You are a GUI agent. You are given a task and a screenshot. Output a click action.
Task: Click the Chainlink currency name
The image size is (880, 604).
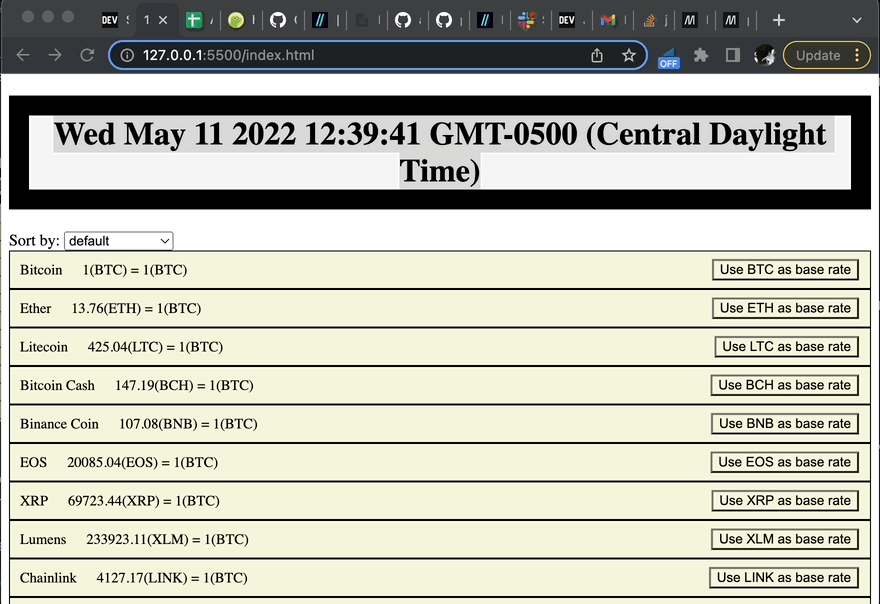[48, 578]
